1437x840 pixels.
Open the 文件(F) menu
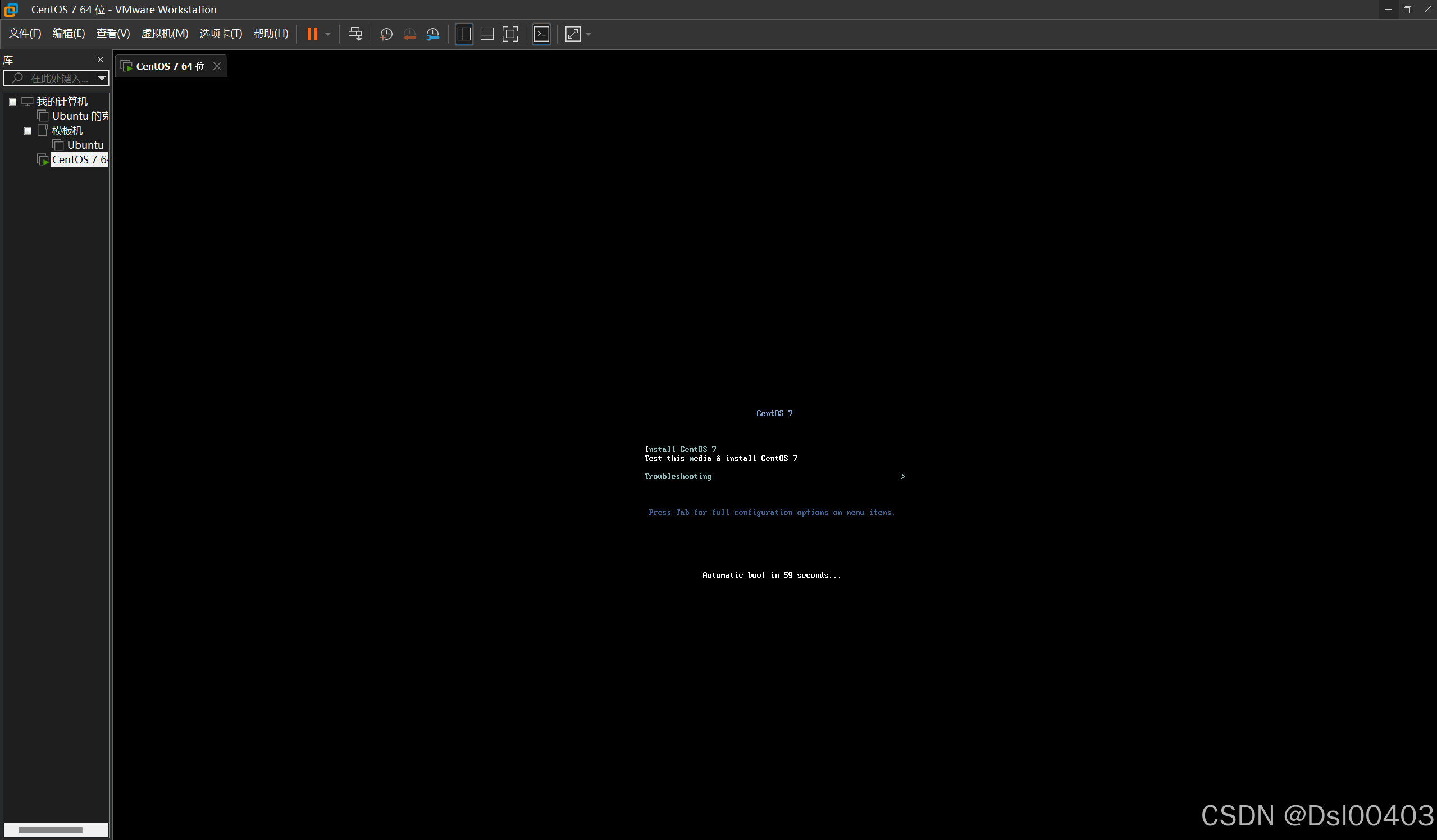tap(25, 34)
